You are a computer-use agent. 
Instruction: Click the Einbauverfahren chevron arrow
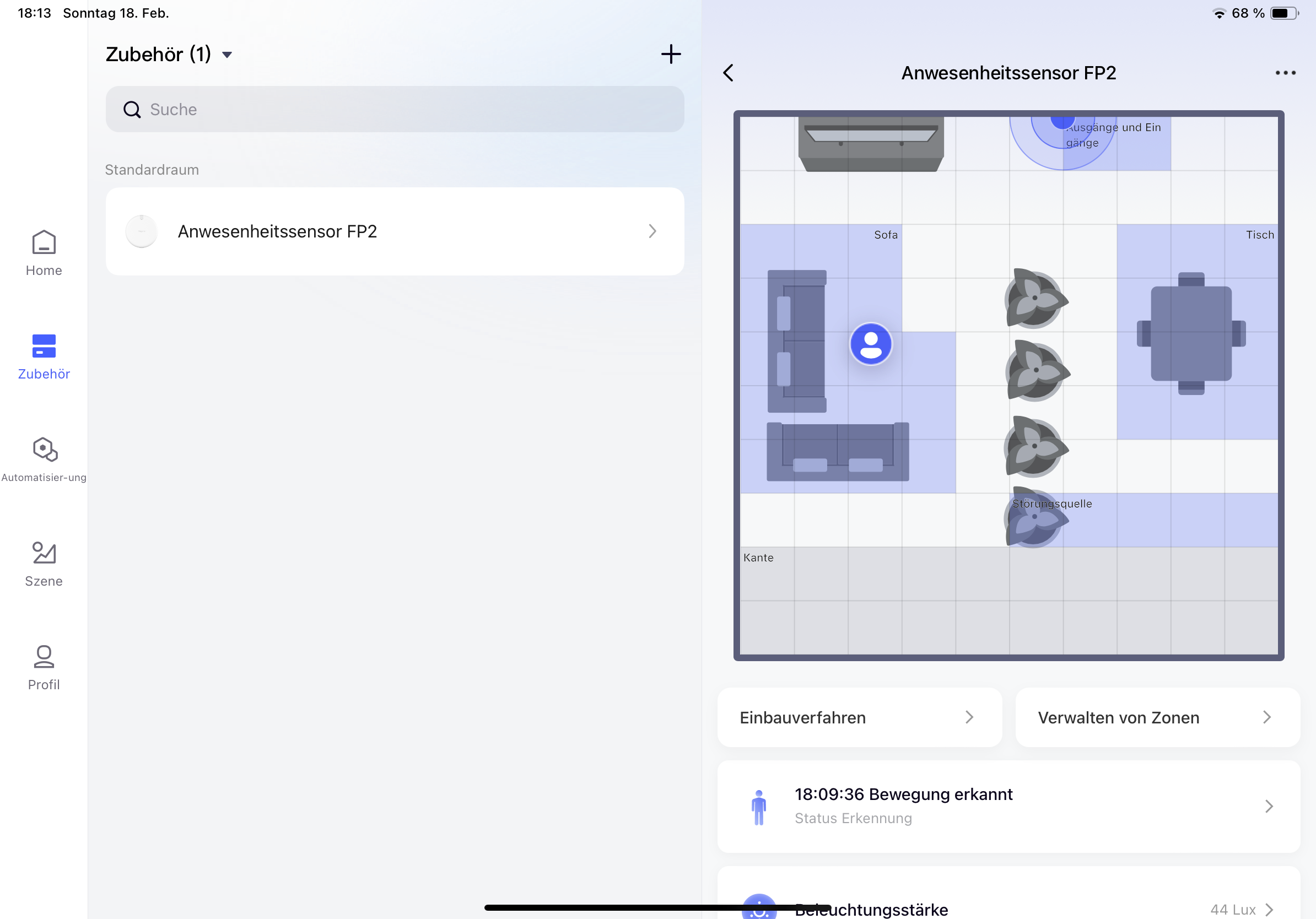(969, 717)
